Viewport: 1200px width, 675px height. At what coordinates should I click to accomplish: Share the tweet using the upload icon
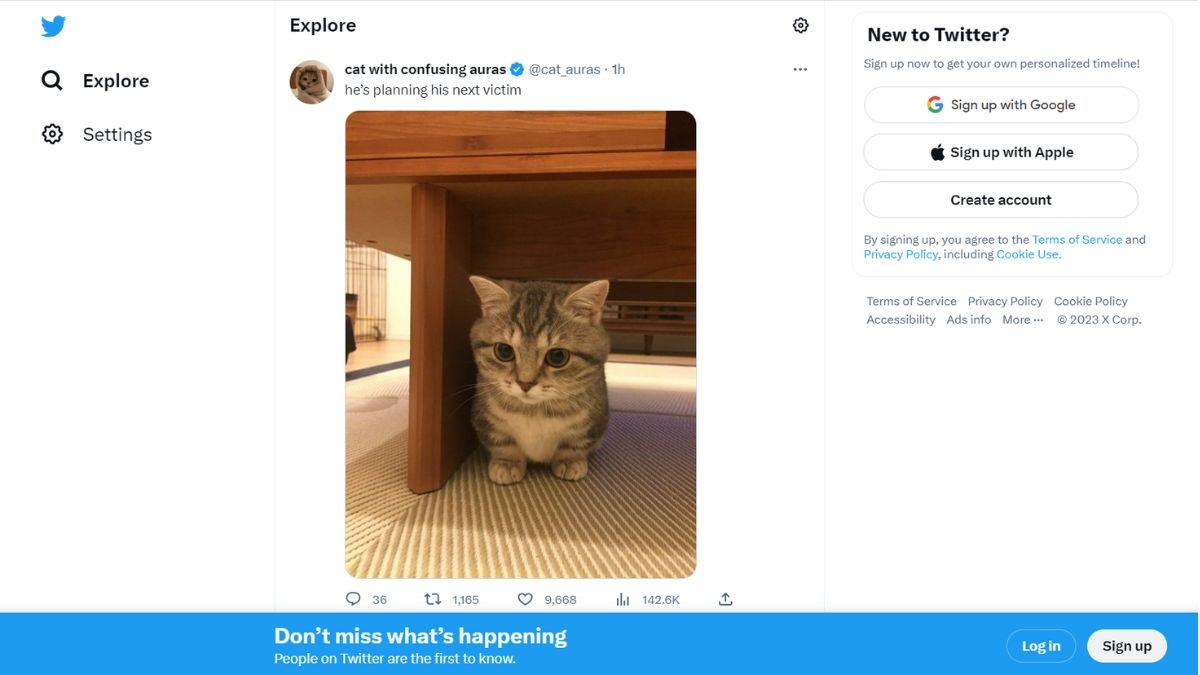725,598
